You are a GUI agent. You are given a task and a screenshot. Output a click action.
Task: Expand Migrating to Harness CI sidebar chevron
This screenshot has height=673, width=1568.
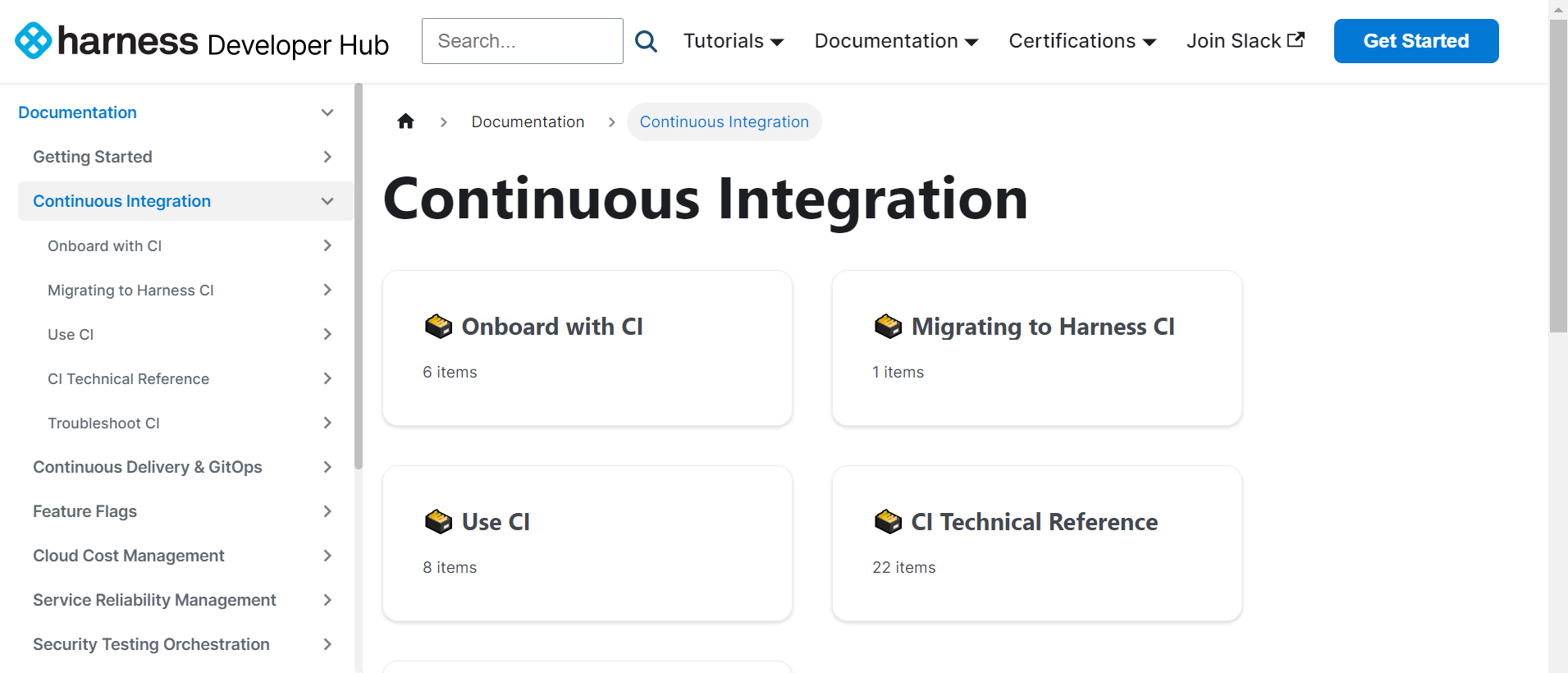coord(327,290)
